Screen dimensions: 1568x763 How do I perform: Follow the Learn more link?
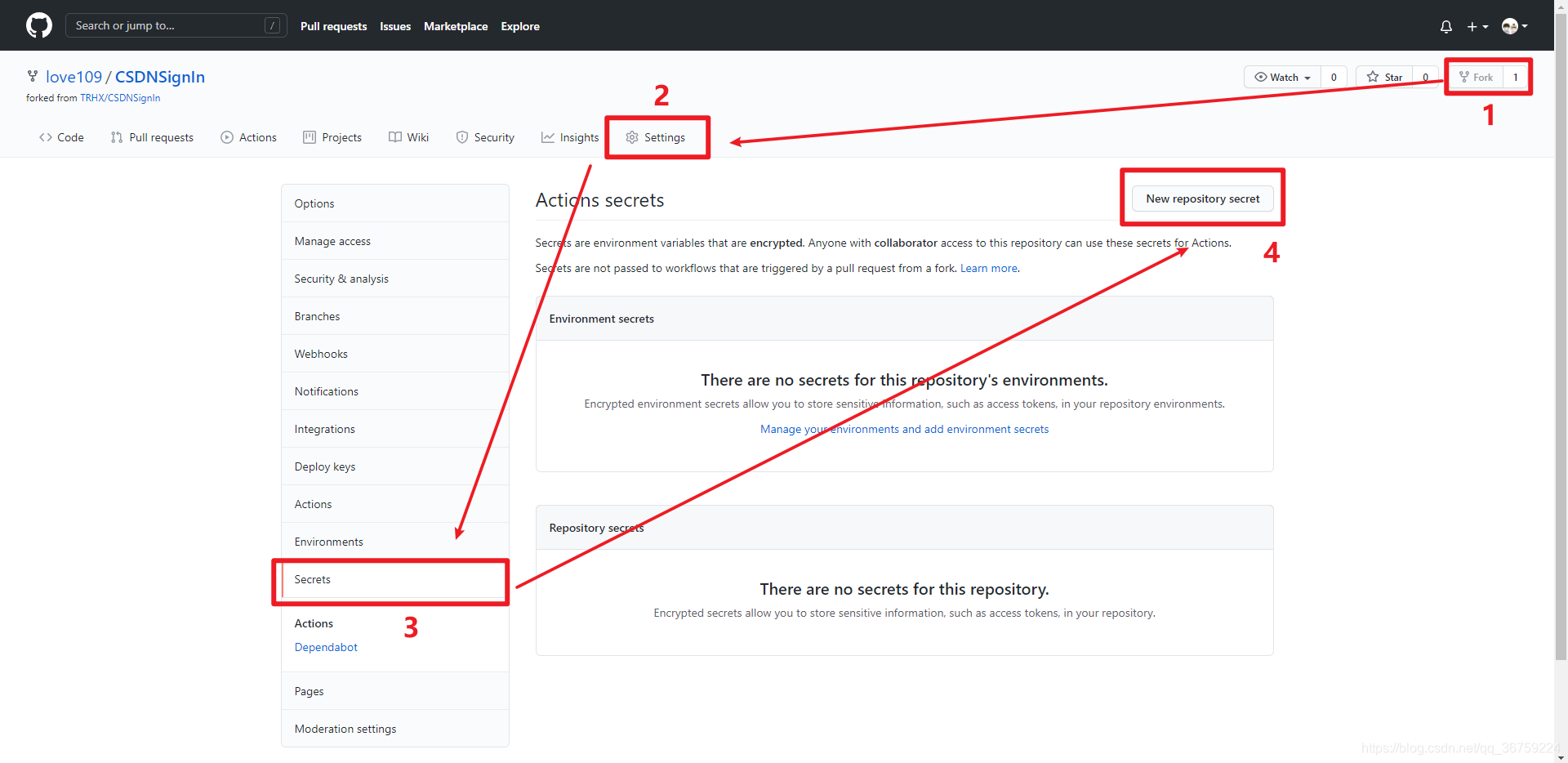988,268
